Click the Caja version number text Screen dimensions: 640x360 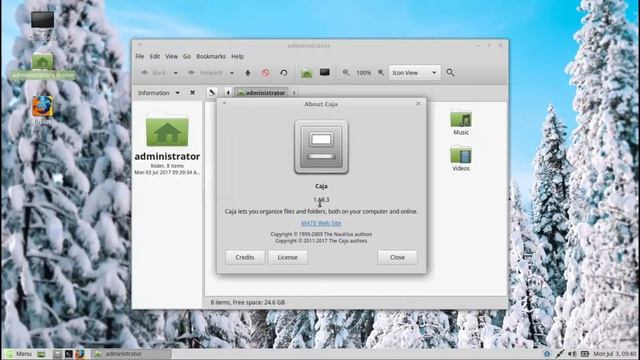321,200
